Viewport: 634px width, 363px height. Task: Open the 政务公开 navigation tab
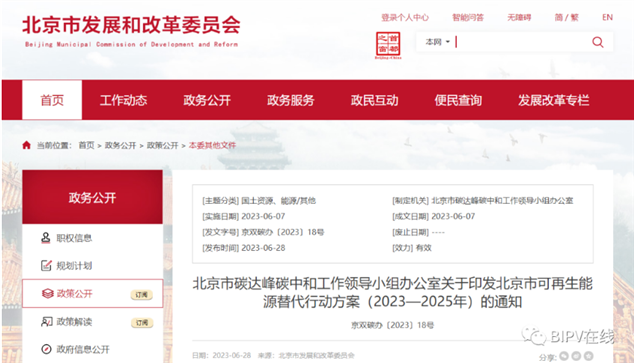coord(207,100)
